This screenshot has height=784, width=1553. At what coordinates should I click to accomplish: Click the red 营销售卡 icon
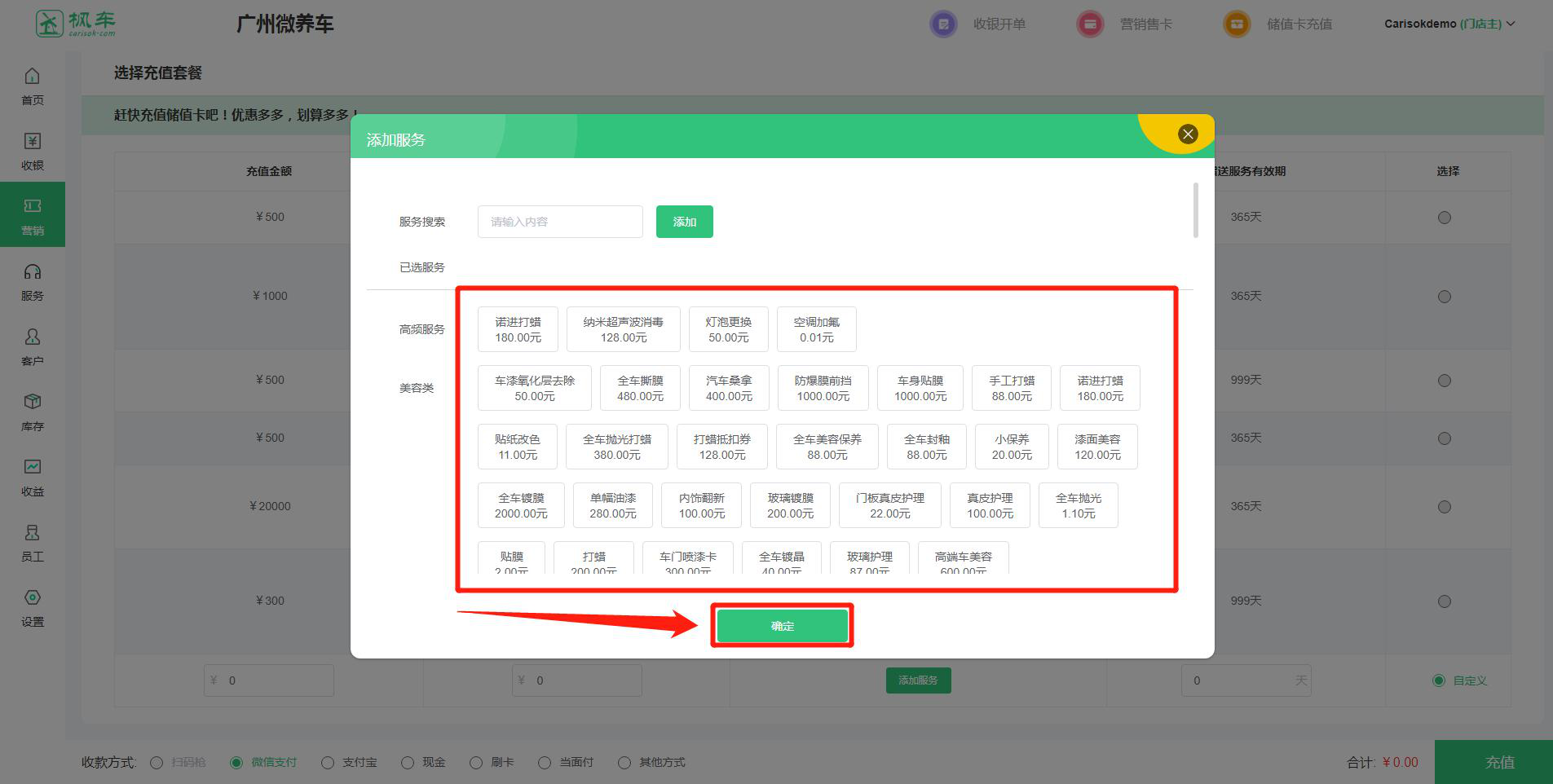pos(1090,24)
